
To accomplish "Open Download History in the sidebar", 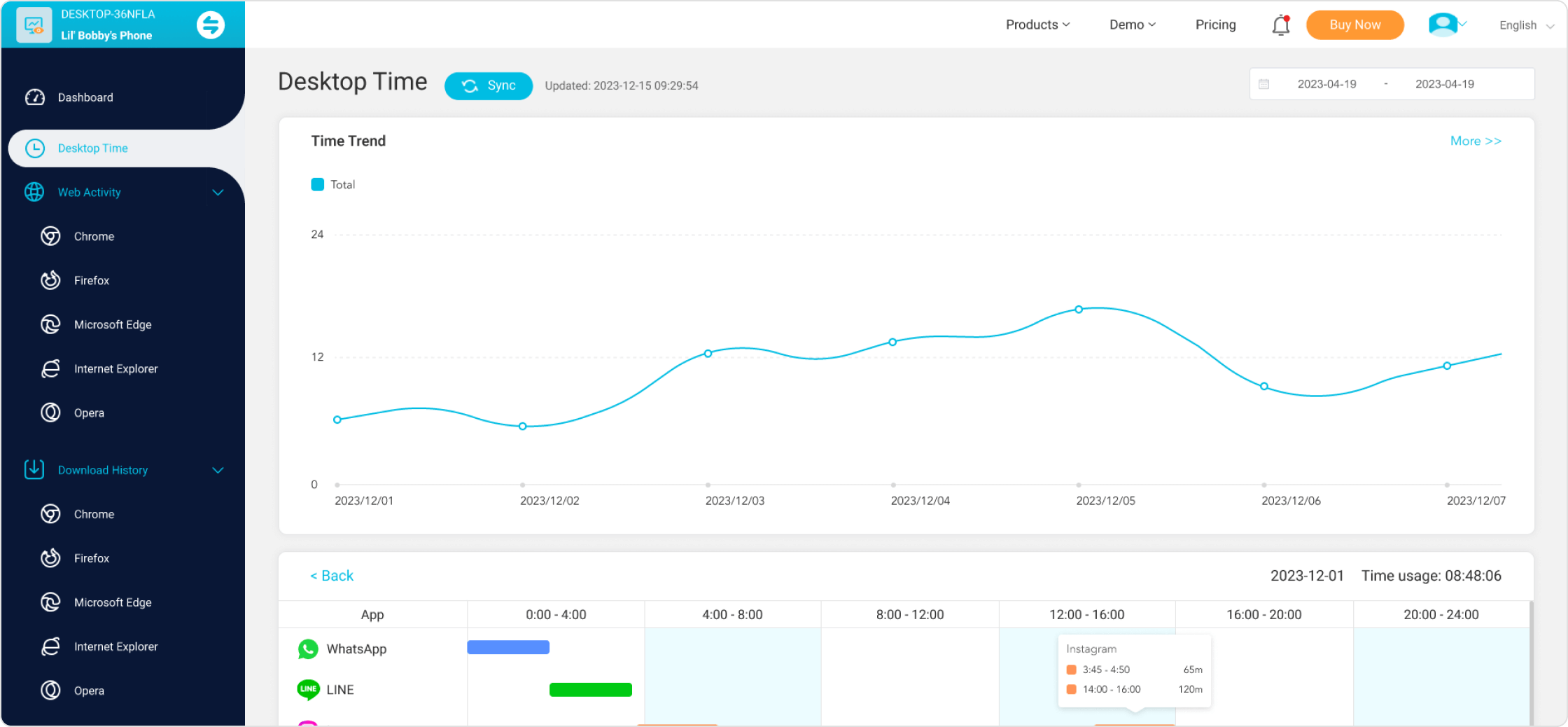I will point(103,470).
